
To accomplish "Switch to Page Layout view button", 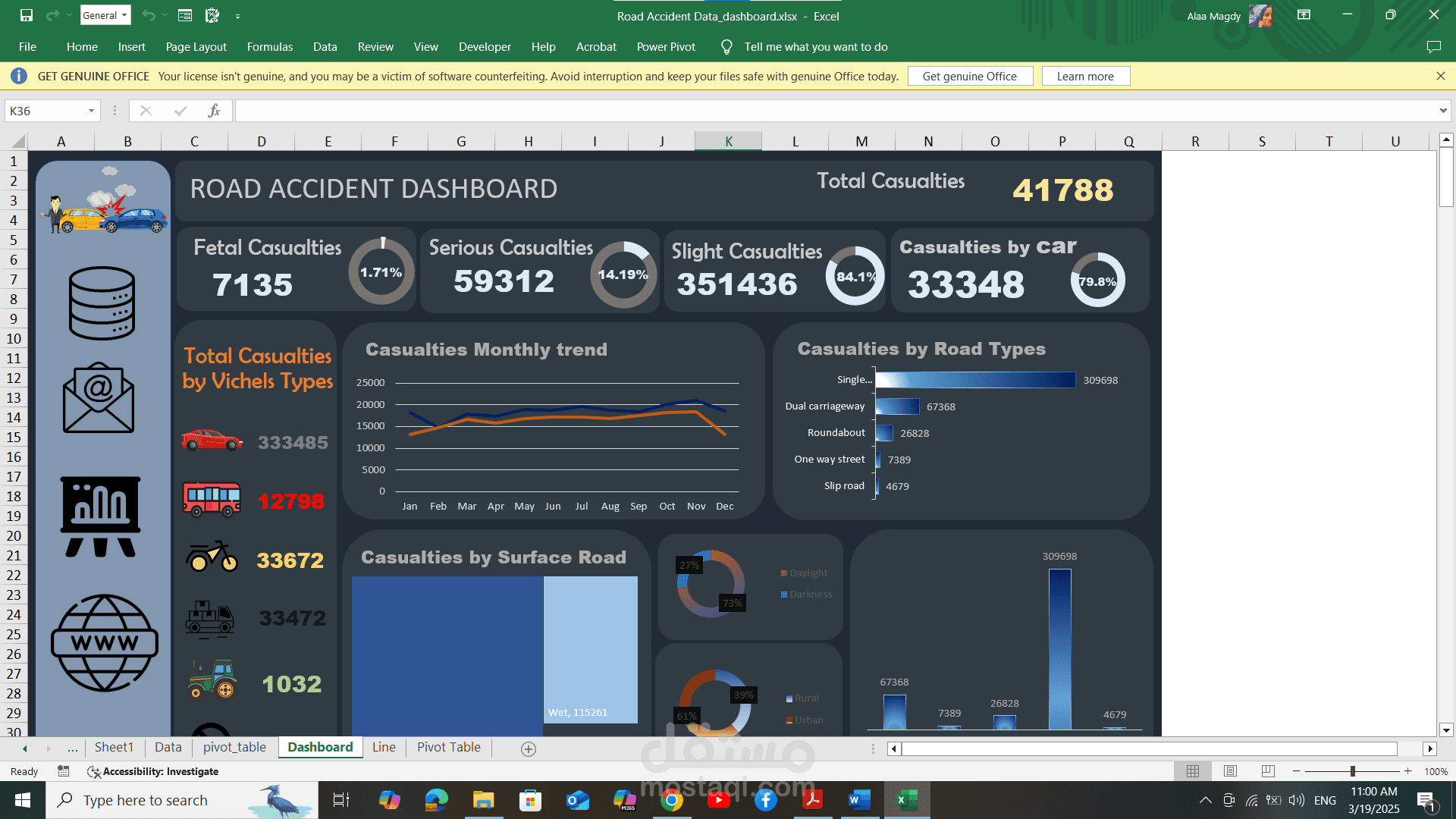I will click(1230, 771).
